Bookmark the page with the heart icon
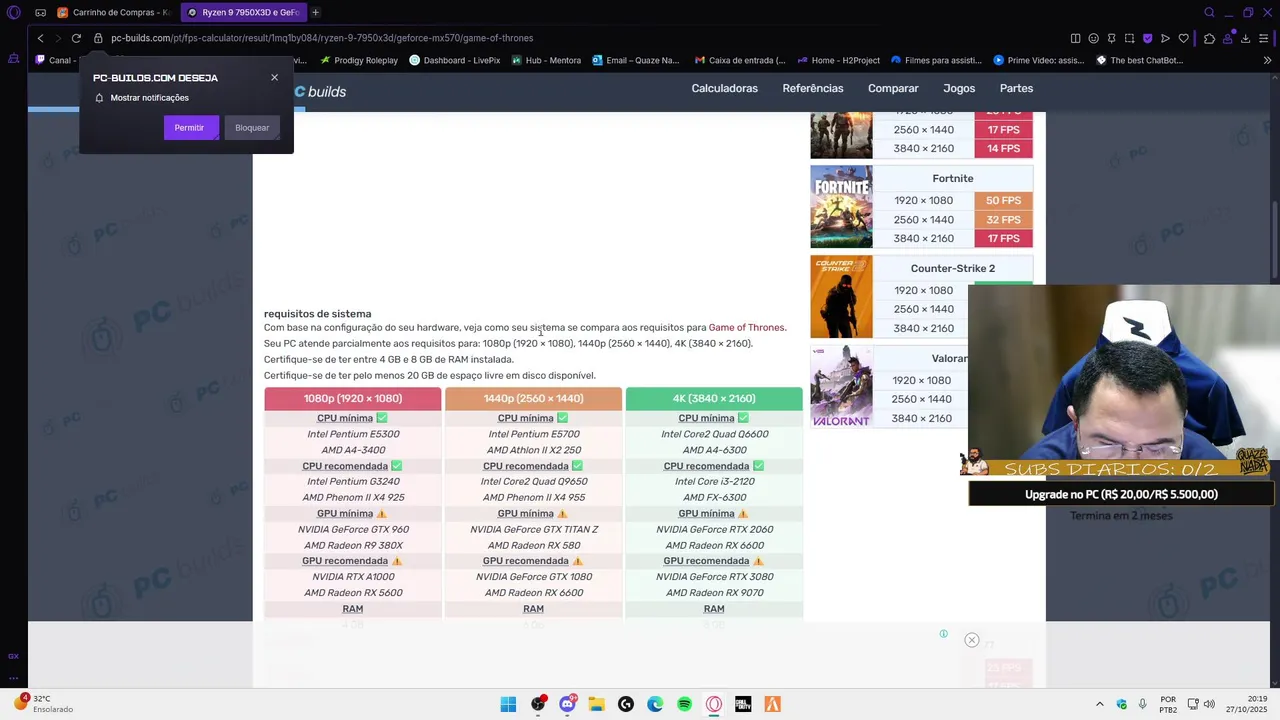This screenshot has height=720, width=1280. click(x=1183, y=38)
